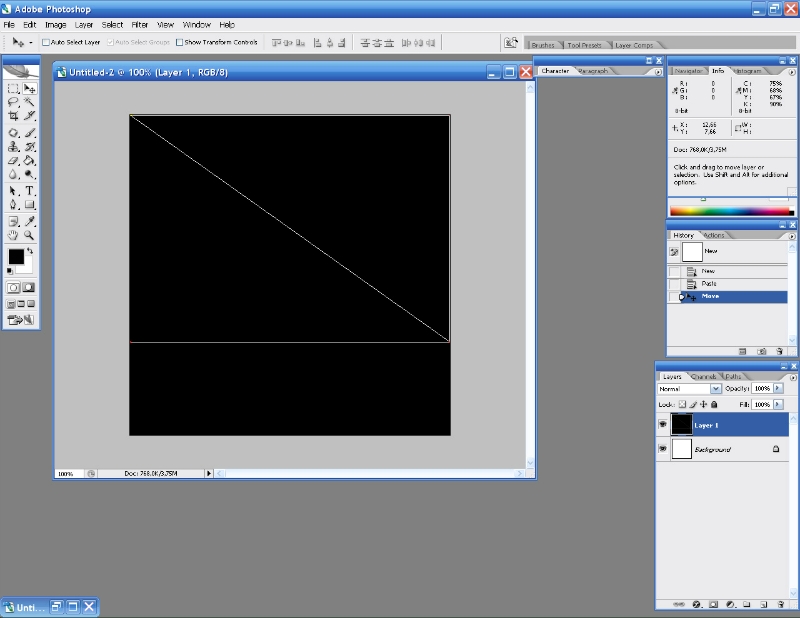Switch to the Channels tab
800x618 pixels.
pyautogui.click(x=704, y=376)
